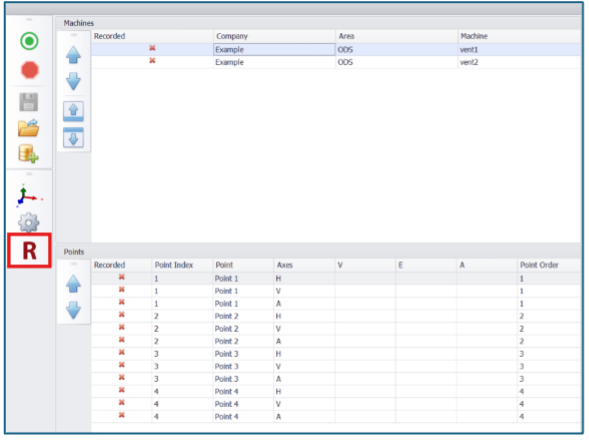
Task: Add database with the database plus icon
Action: pyautogui.click(x=29, y=154)
